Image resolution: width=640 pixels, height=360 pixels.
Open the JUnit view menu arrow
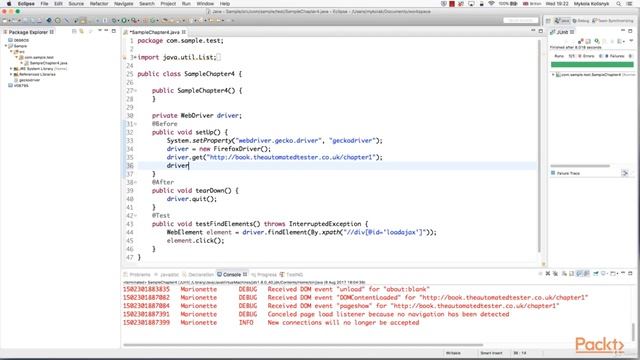coord(631,40)
